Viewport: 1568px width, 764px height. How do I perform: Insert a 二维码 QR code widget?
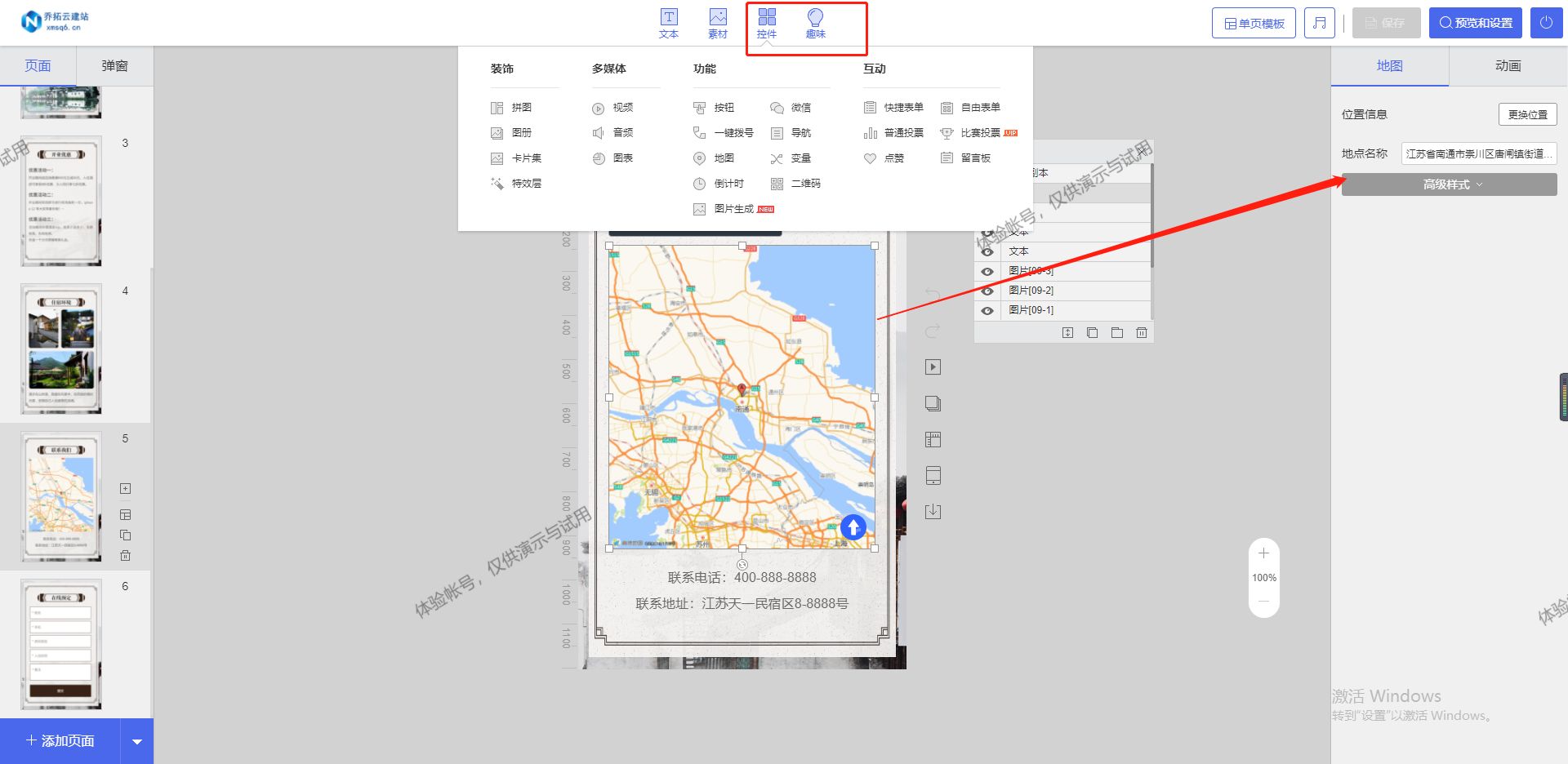point(795,184)
